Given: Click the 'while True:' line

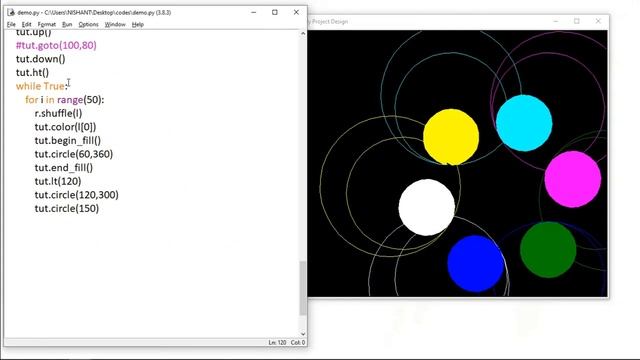Looking at the screenshot, I should (41, 86).
